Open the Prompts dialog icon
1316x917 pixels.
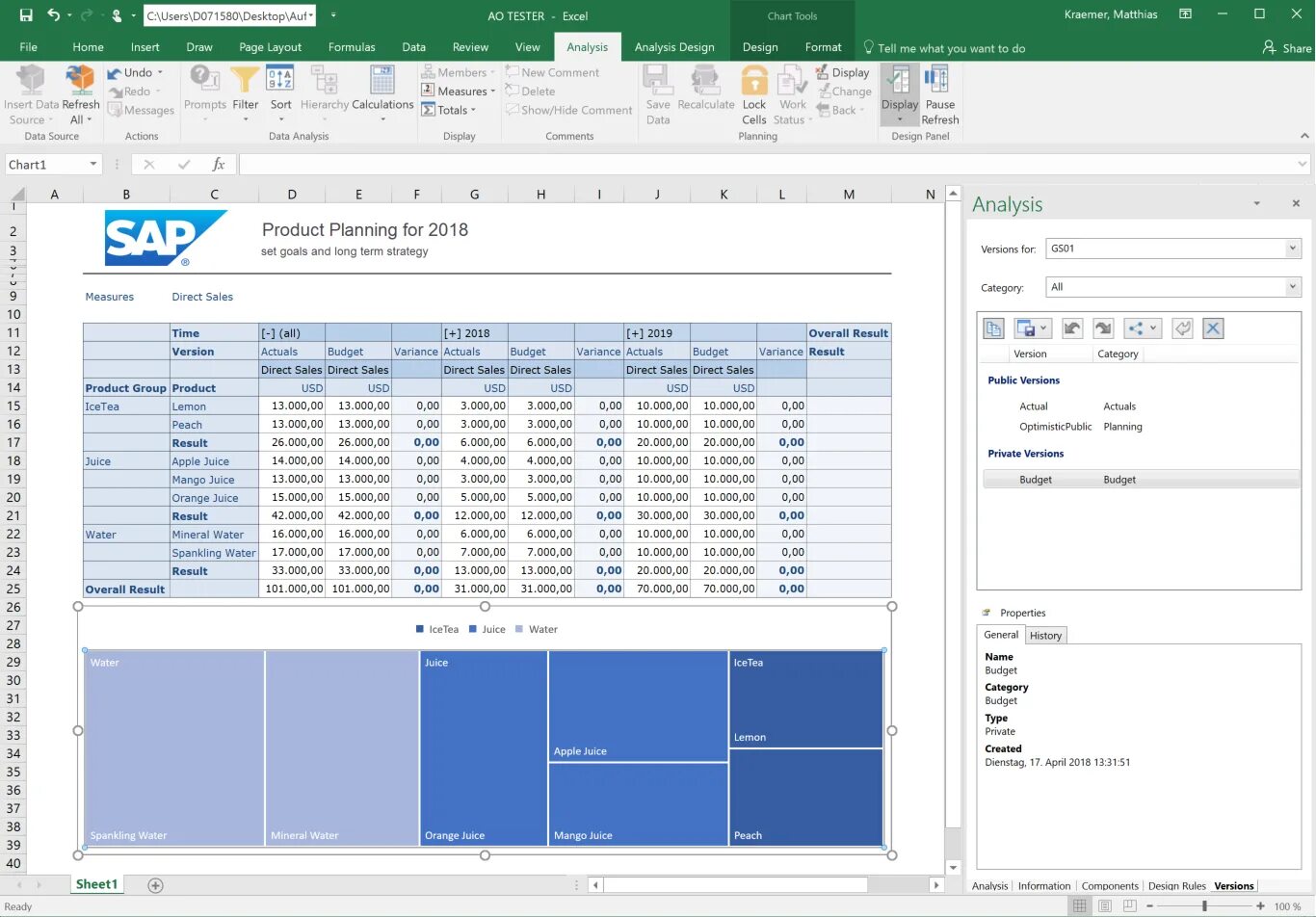205,80
